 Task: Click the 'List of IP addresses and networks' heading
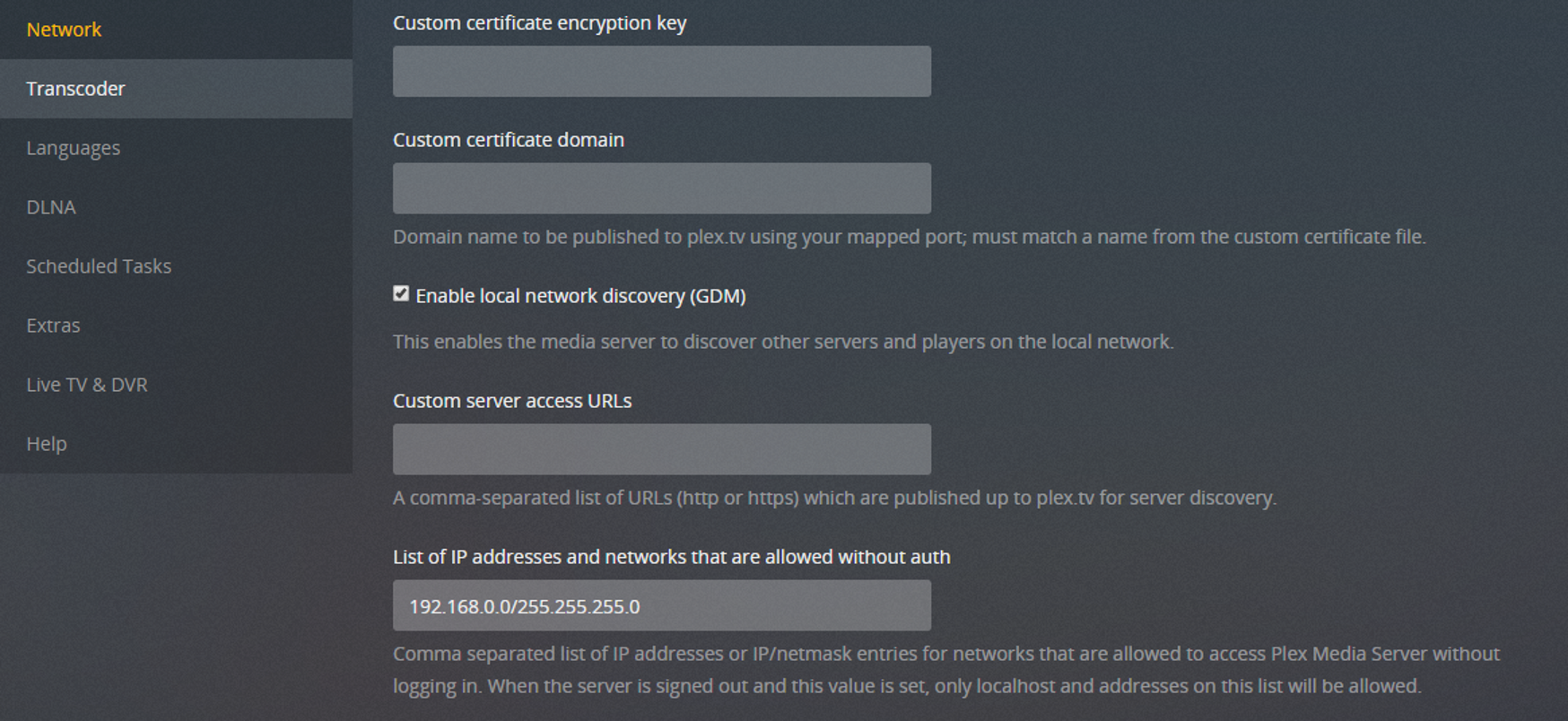pyautogui.click(x=671, y=557)
